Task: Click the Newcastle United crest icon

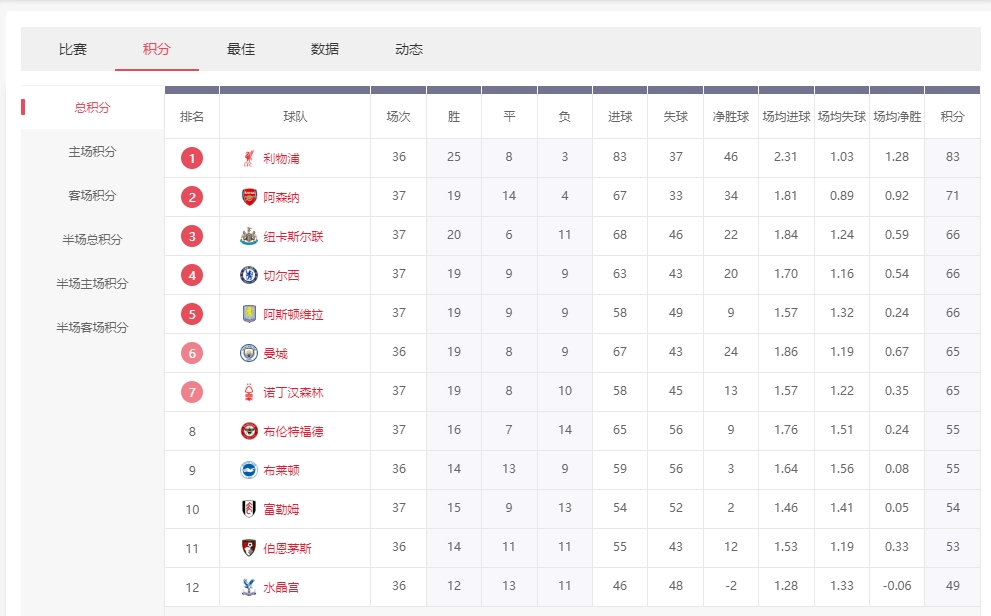Action: coord(248,236)
